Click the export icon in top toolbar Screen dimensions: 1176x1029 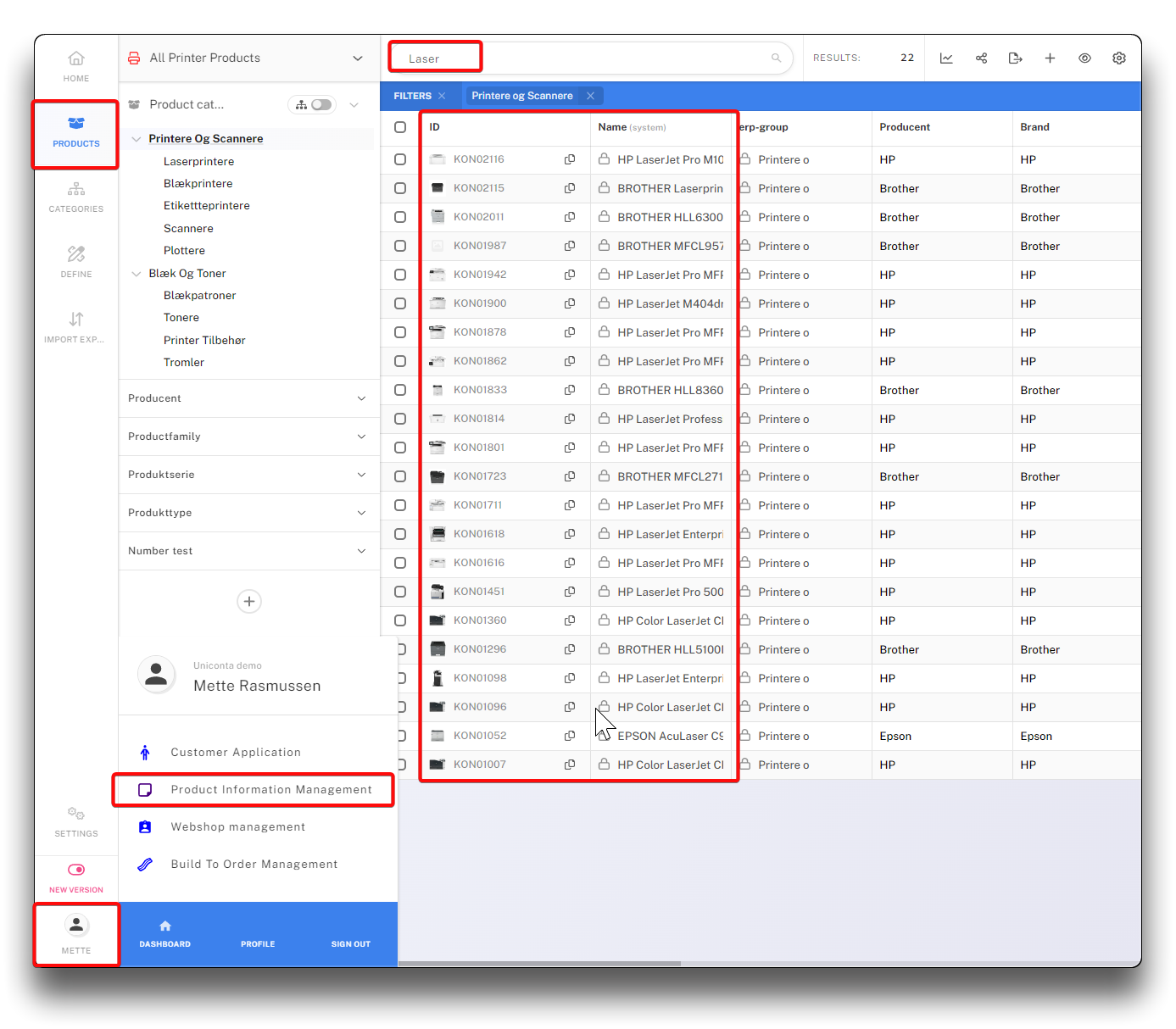(1015, 58)
